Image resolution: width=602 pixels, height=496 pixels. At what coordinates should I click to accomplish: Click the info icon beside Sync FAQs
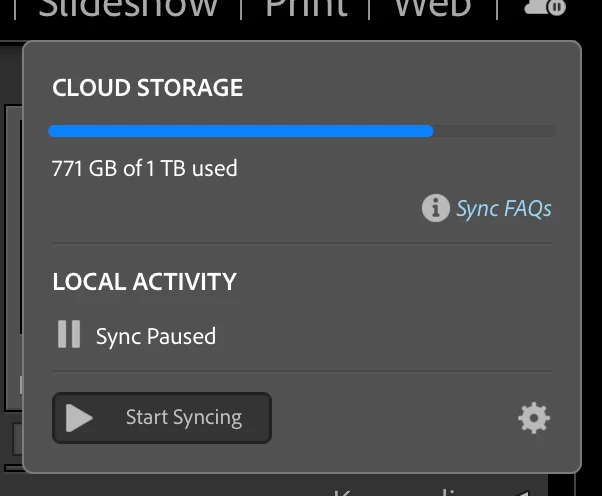click(435, 208)
